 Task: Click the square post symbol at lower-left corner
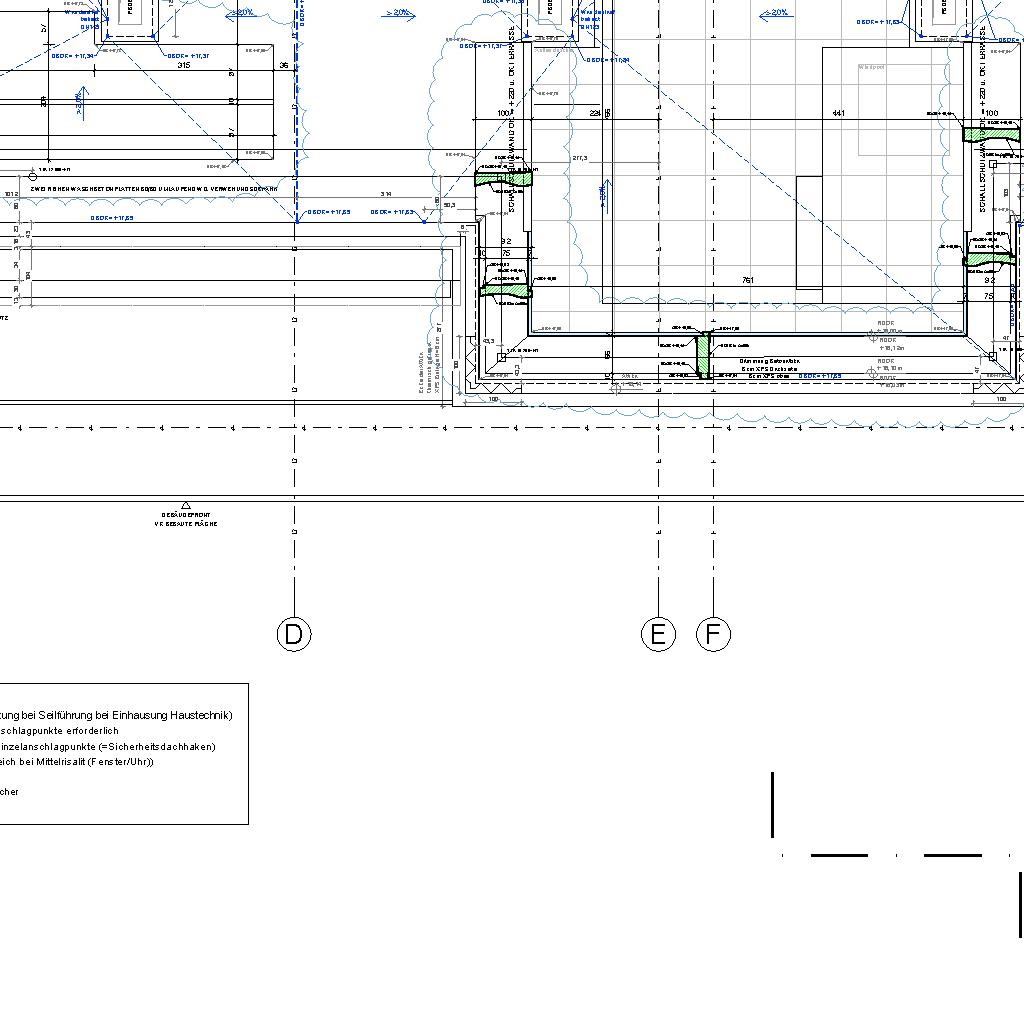coord(502,357)
